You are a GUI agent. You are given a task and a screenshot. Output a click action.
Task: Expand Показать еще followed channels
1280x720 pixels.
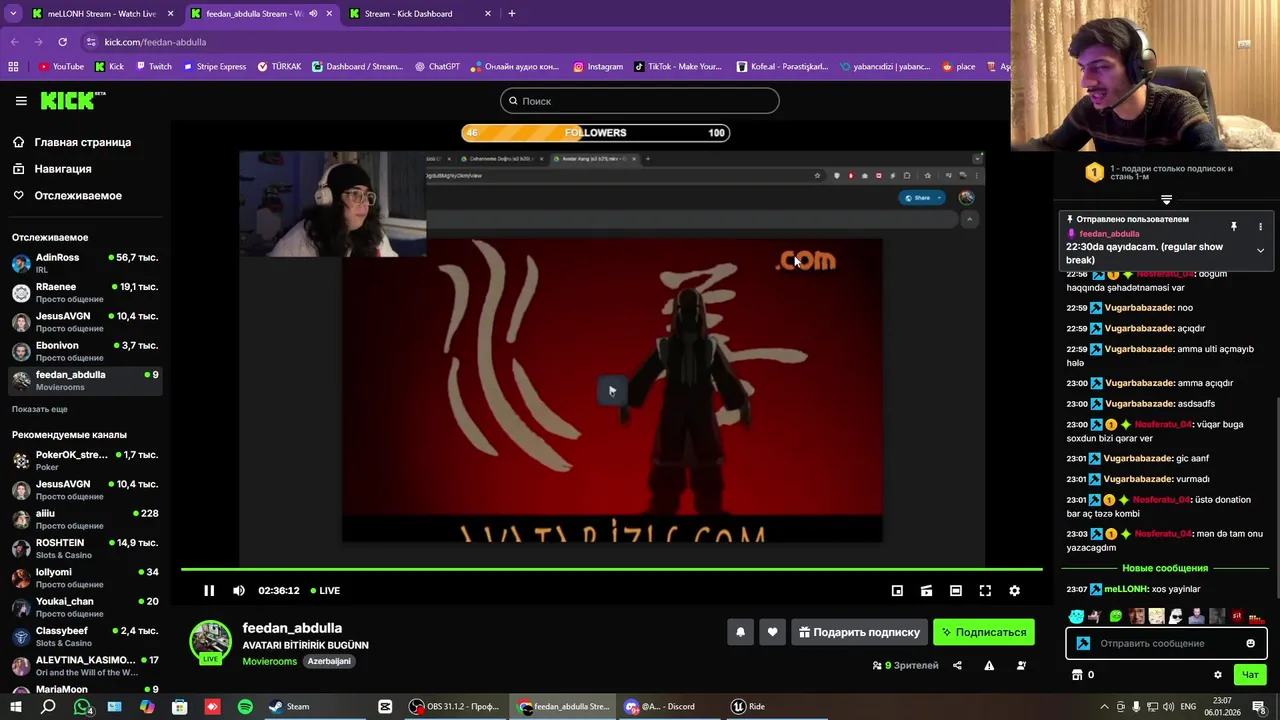pos(40,409)
